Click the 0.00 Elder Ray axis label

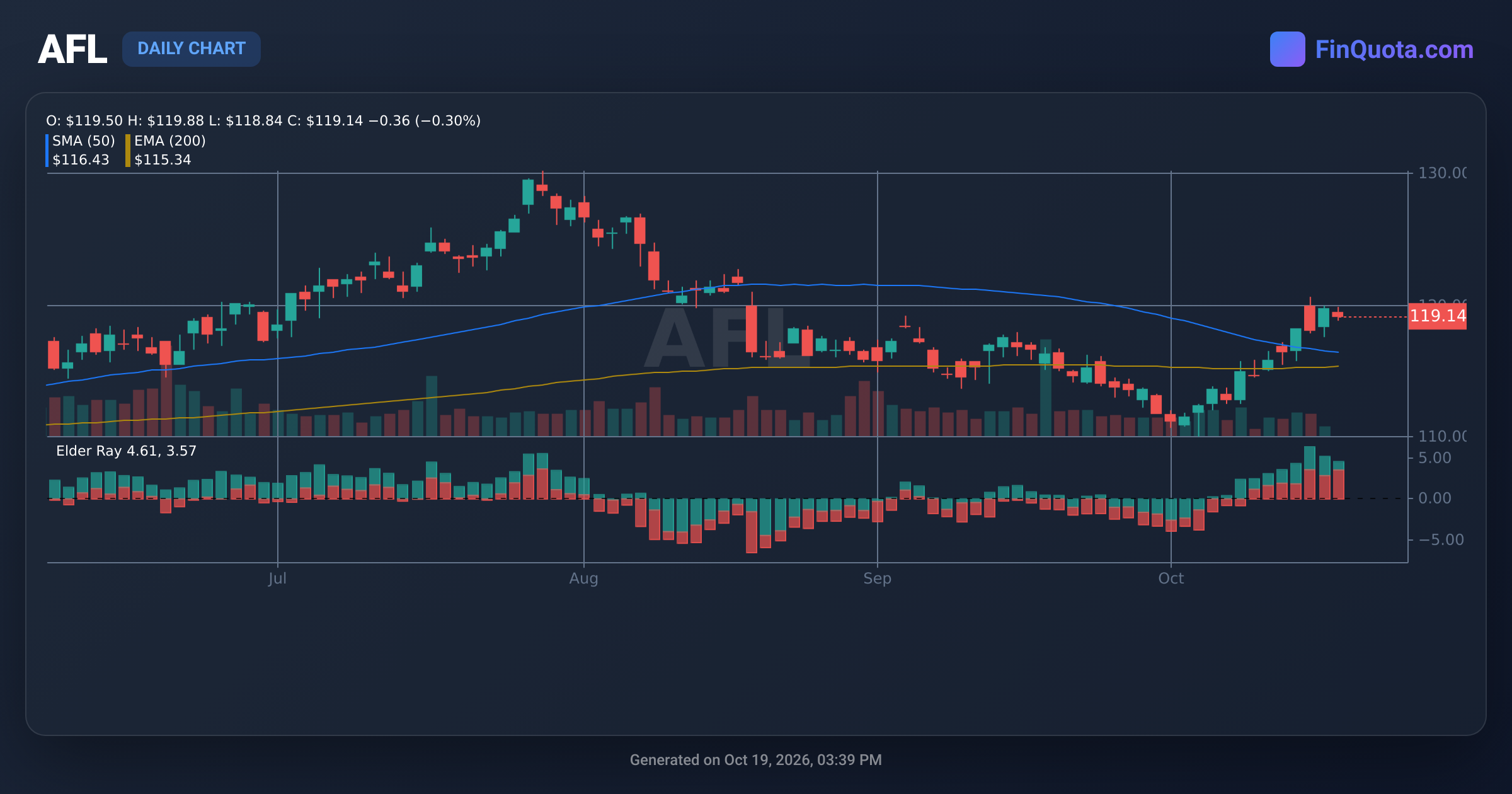coord(1435,498)
